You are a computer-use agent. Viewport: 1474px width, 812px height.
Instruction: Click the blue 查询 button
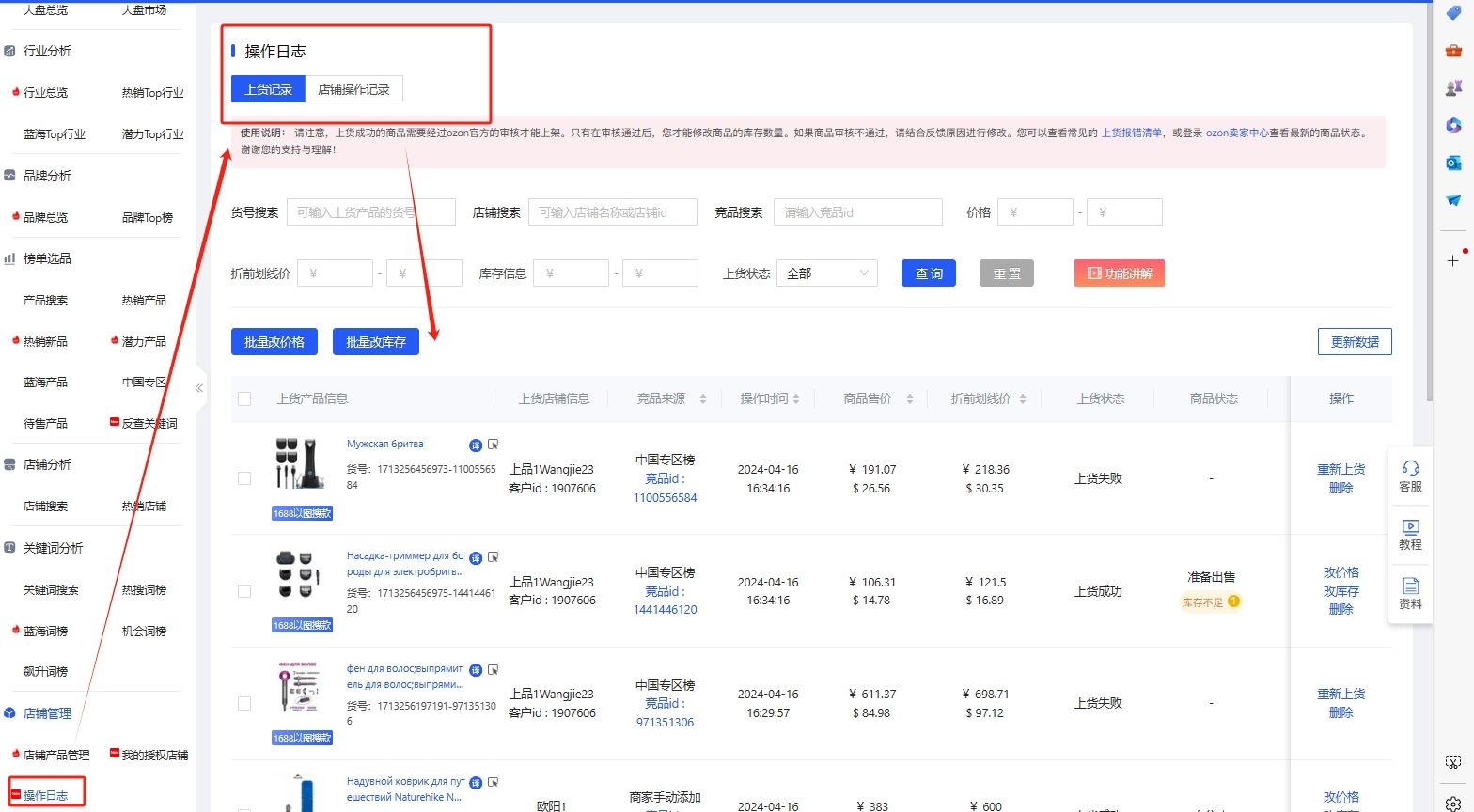(929, 273)
